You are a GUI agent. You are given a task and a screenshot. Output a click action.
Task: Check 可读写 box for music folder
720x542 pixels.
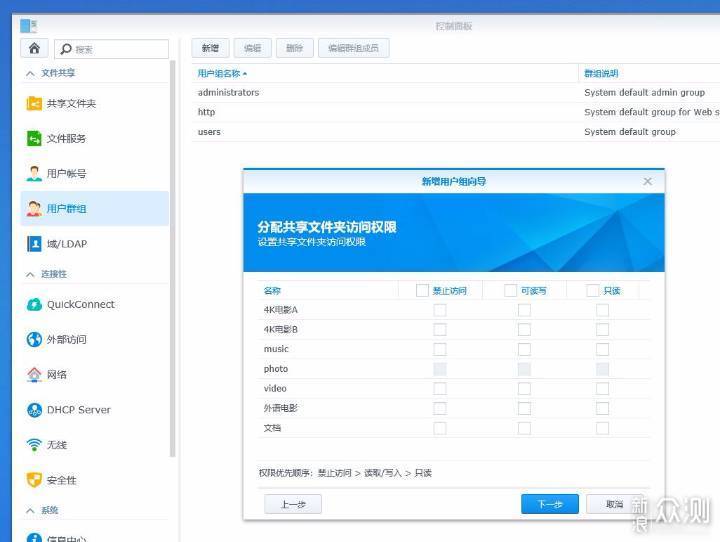point(524,349)
